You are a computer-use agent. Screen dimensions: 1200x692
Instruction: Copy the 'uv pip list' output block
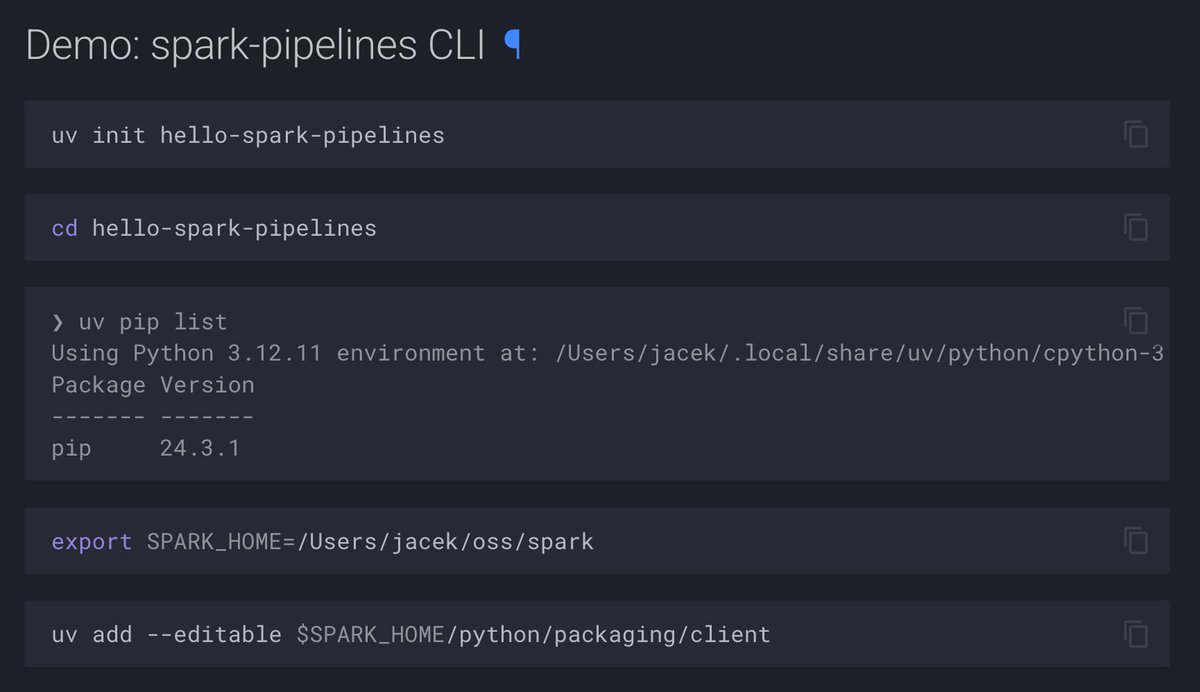(1135, 320)
